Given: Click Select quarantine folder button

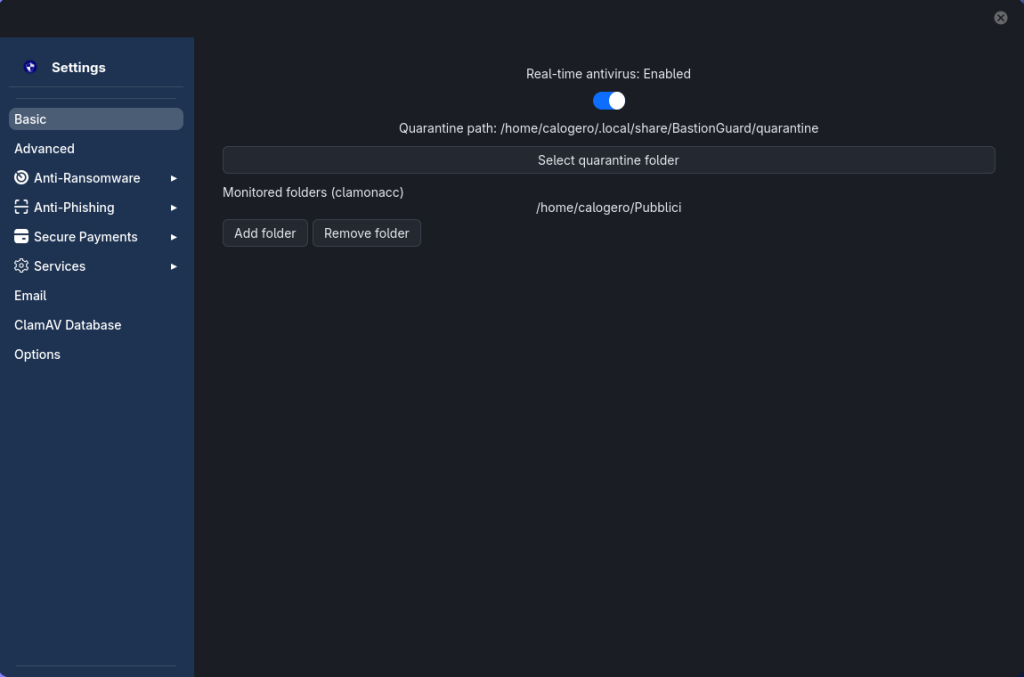Looking at the screenshot, I should (609, 160).
